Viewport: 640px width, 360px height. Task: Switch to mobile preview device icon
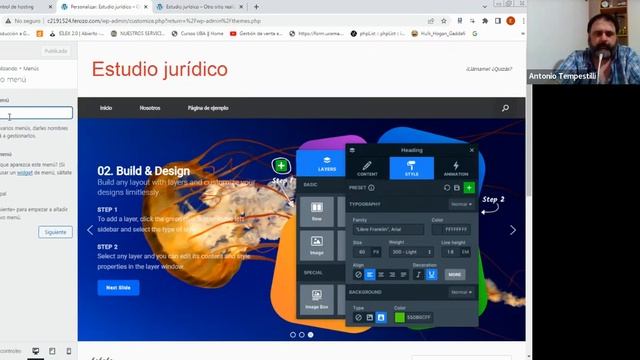[x=69, y=351]
